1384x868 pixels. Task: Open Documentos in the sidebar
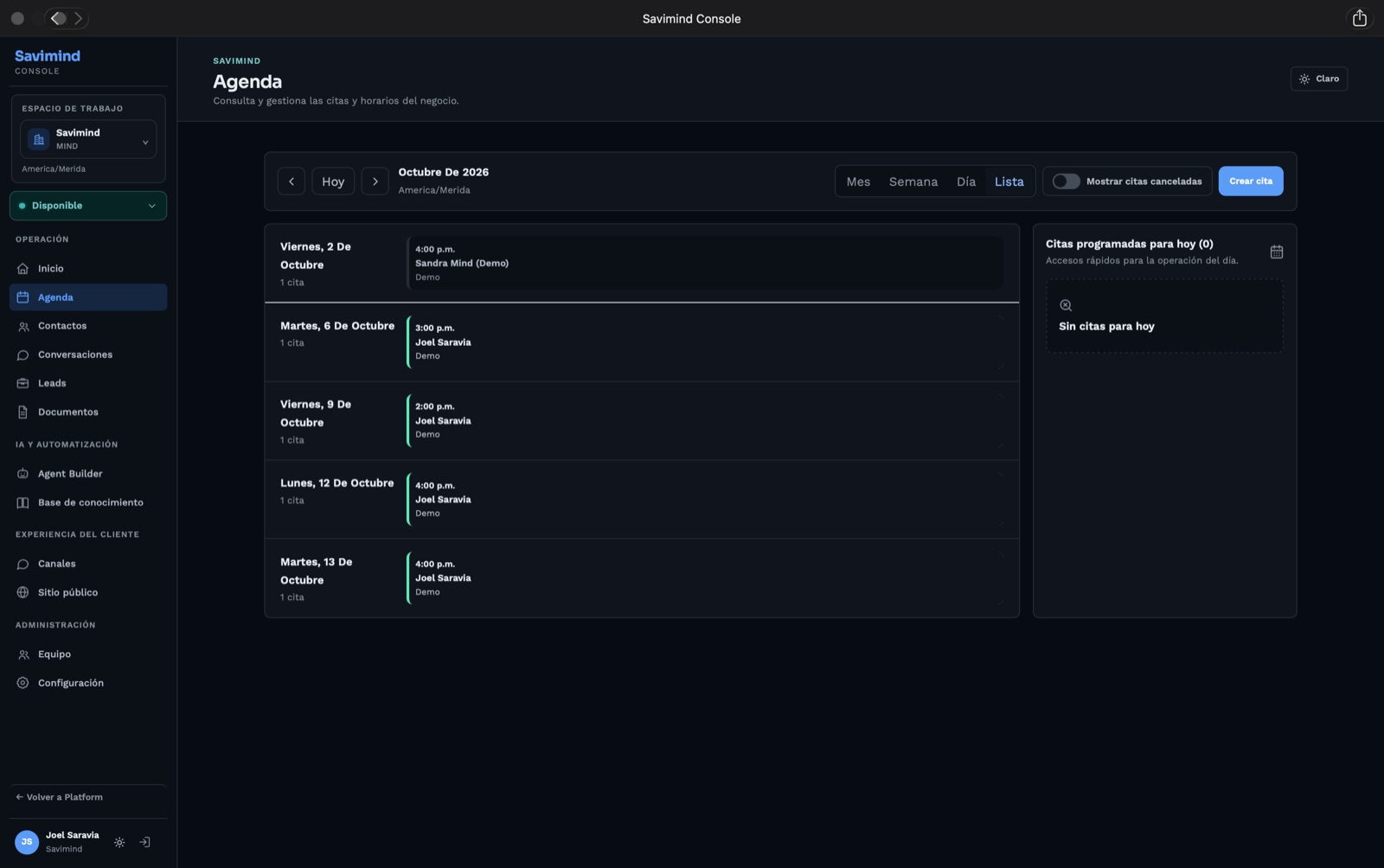[88, 412]
